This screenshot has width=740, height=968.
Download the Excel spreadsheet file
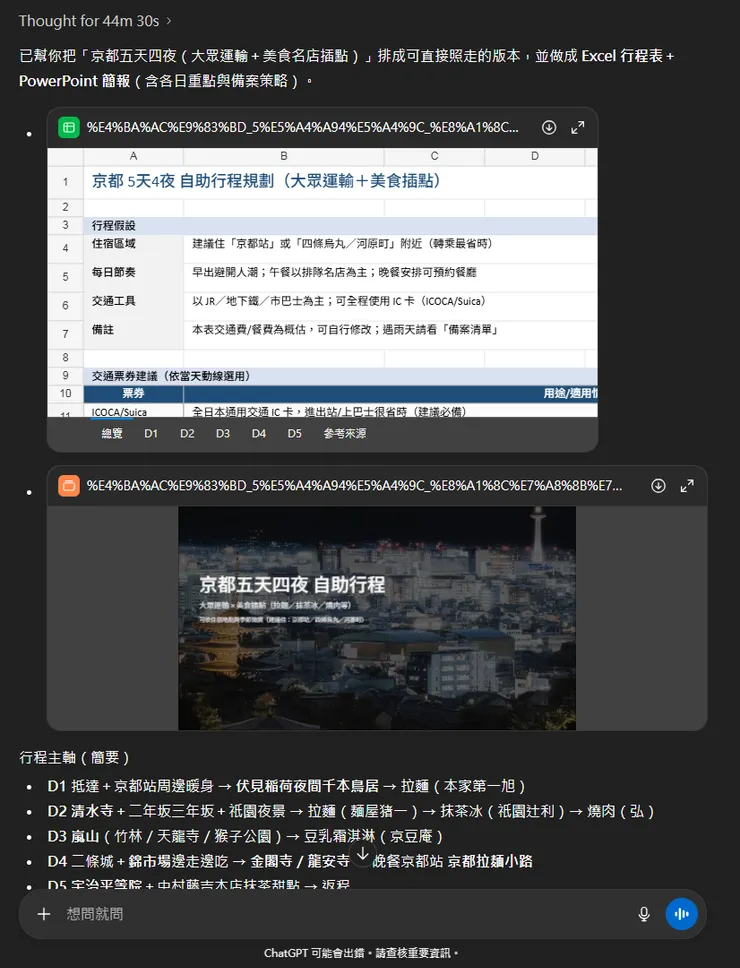549,127
